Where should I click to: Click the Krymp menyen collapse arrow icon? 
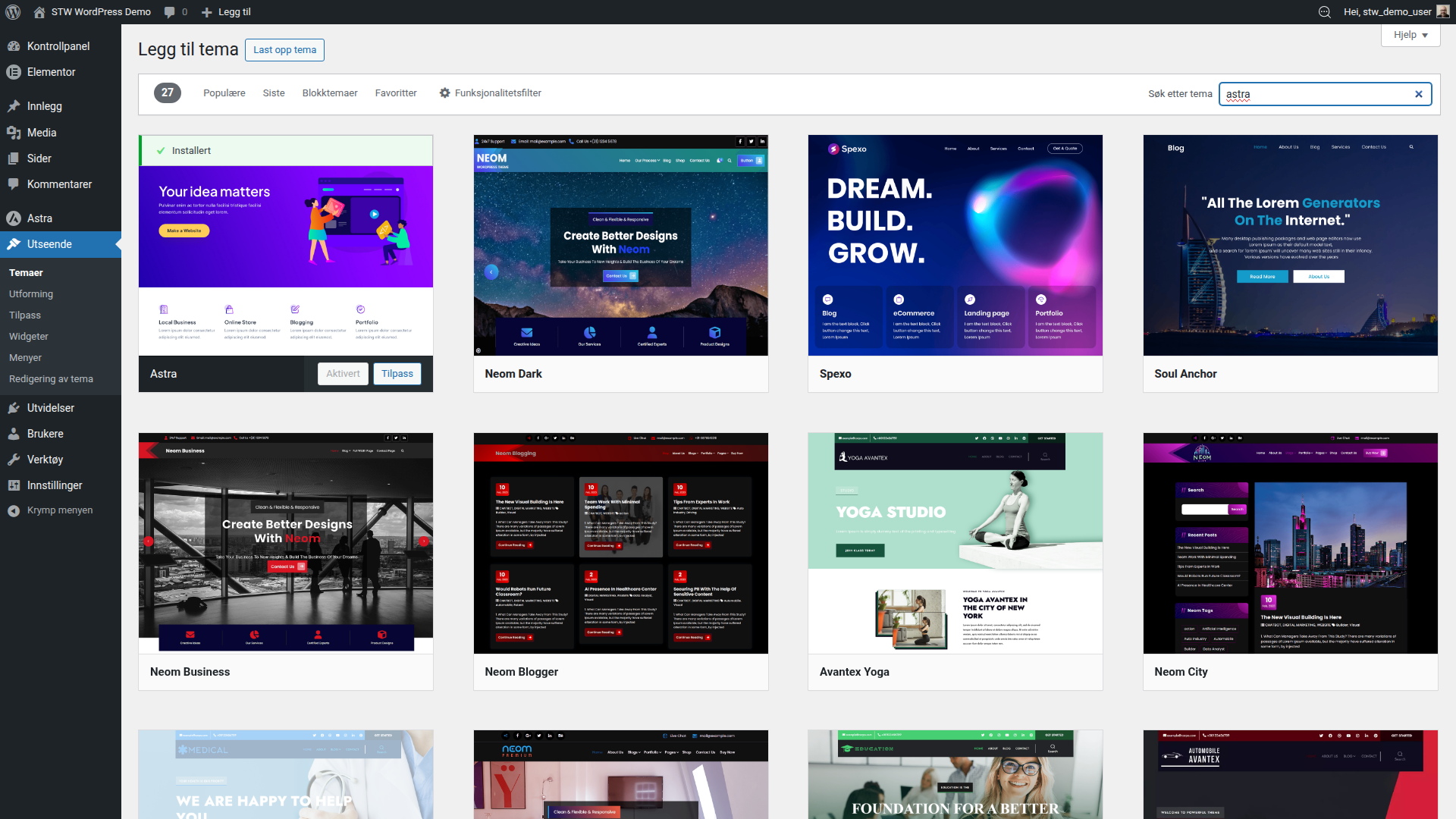tap(14, 510)
